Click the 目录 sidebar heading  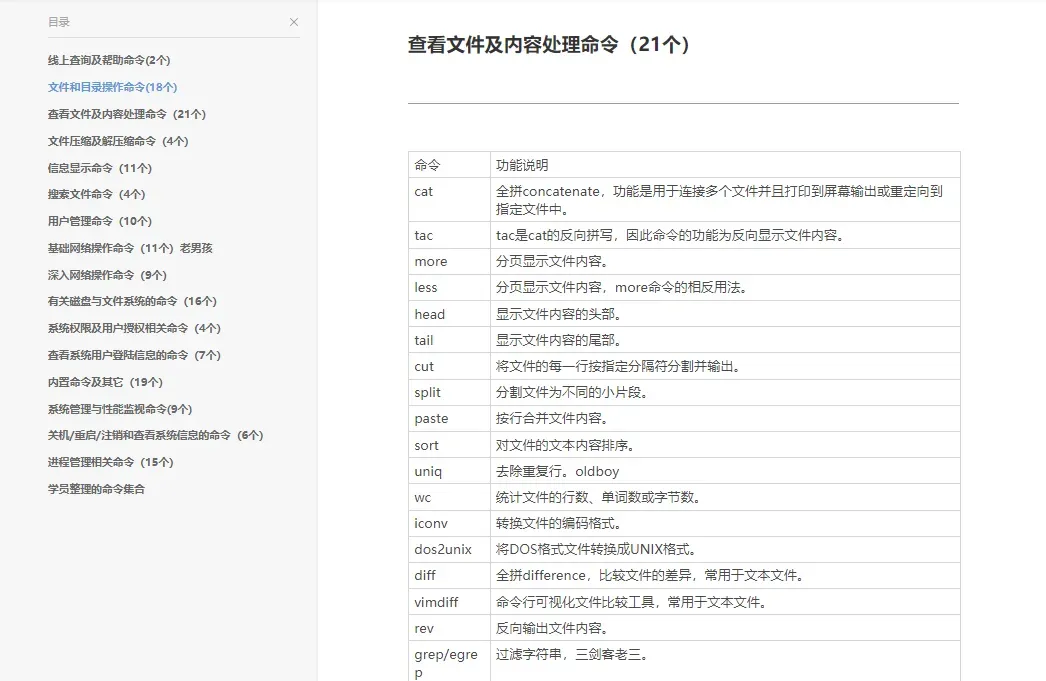pyautogui.click(x=59, y=22)
